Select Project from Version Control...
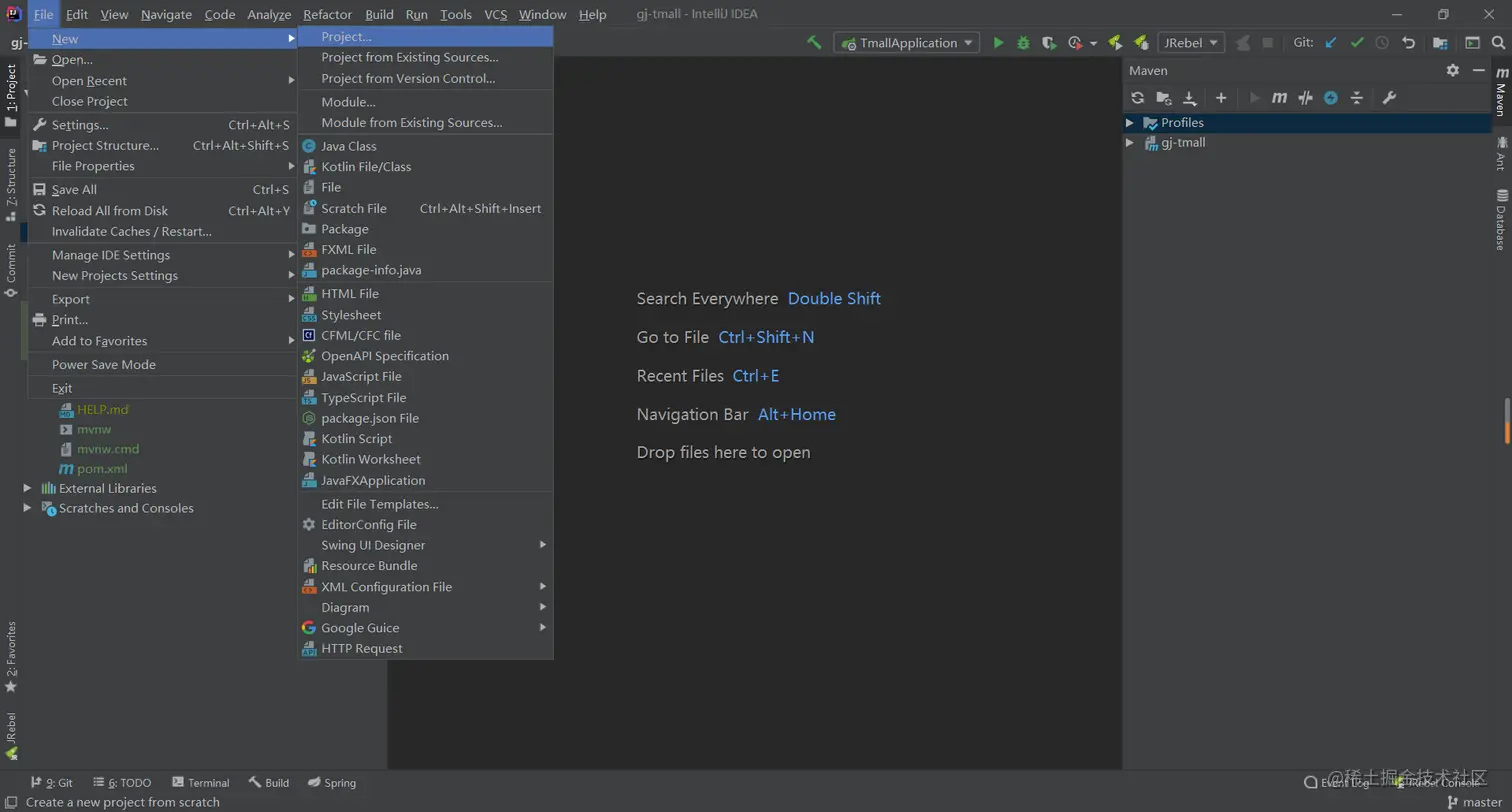The width and height of the screenshot is (1512, 812). [426, 78]
